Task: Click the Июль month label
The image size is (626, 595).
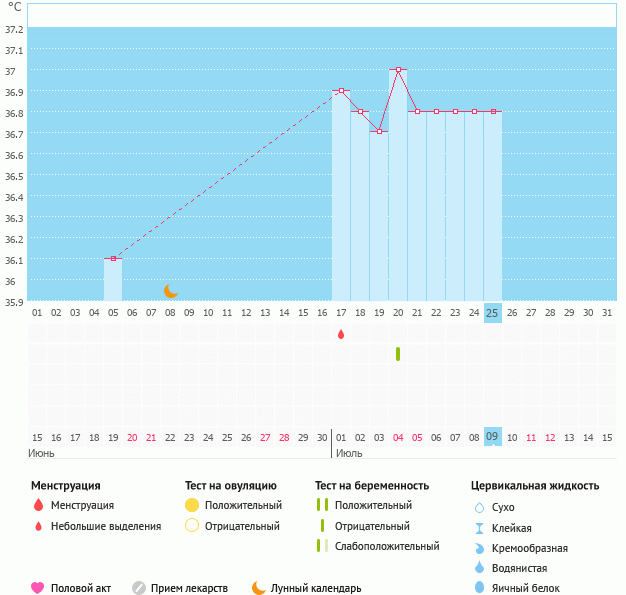Action: tap(349, 454)
